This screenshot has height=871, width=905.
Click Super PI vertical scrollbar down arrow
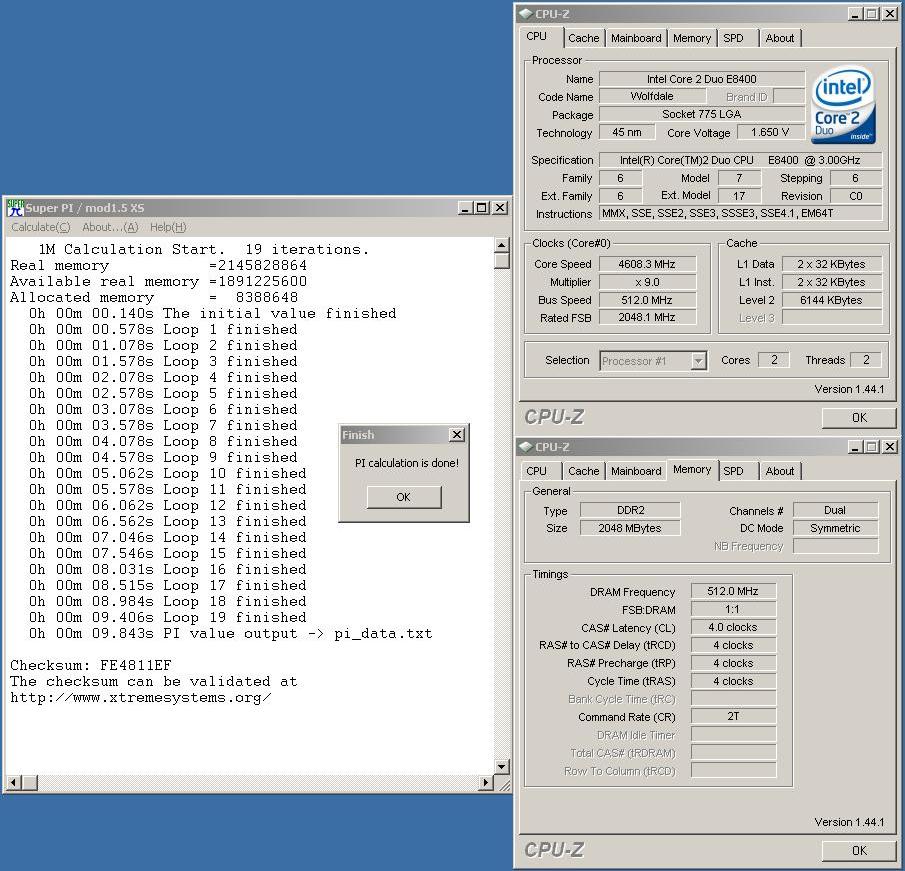point(502,767)
